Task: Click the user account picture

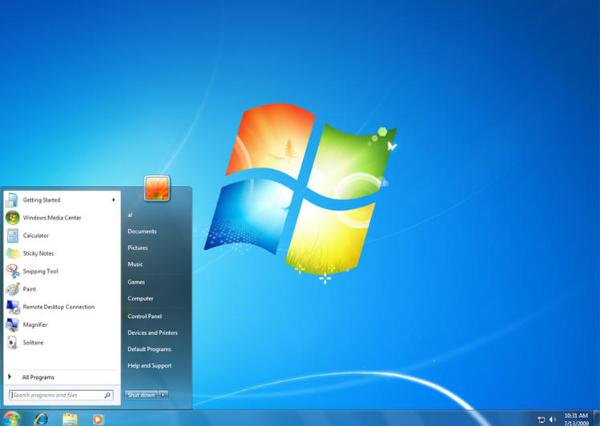Action: (x=157, y=188)
